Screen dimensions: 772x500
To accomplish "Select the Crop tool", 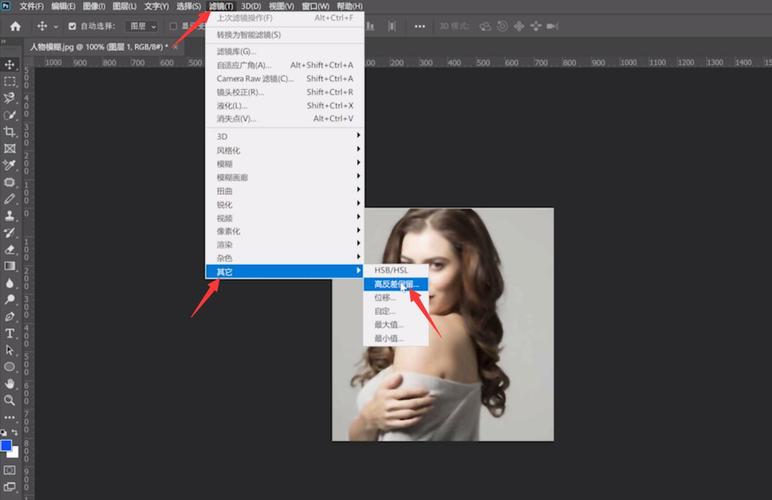I will click(x=10, y=131).
